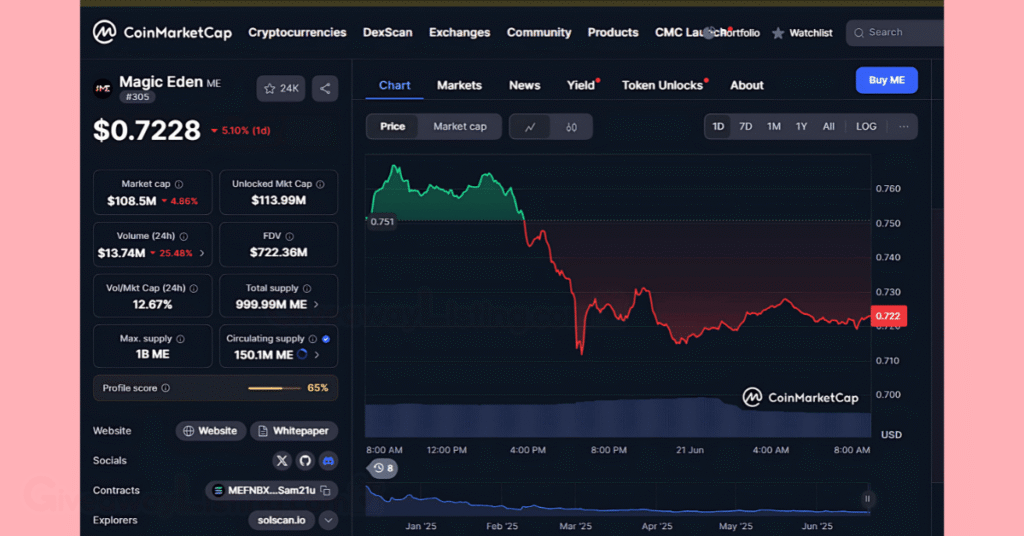Open the GitHub social icon

(305, 460)
